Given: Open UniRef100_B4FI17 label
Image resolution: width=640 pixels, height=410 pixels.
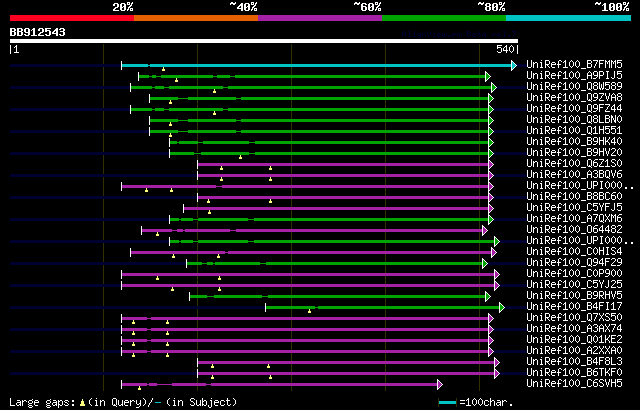Looking at the screenshot, I should (x=574, y=307).
